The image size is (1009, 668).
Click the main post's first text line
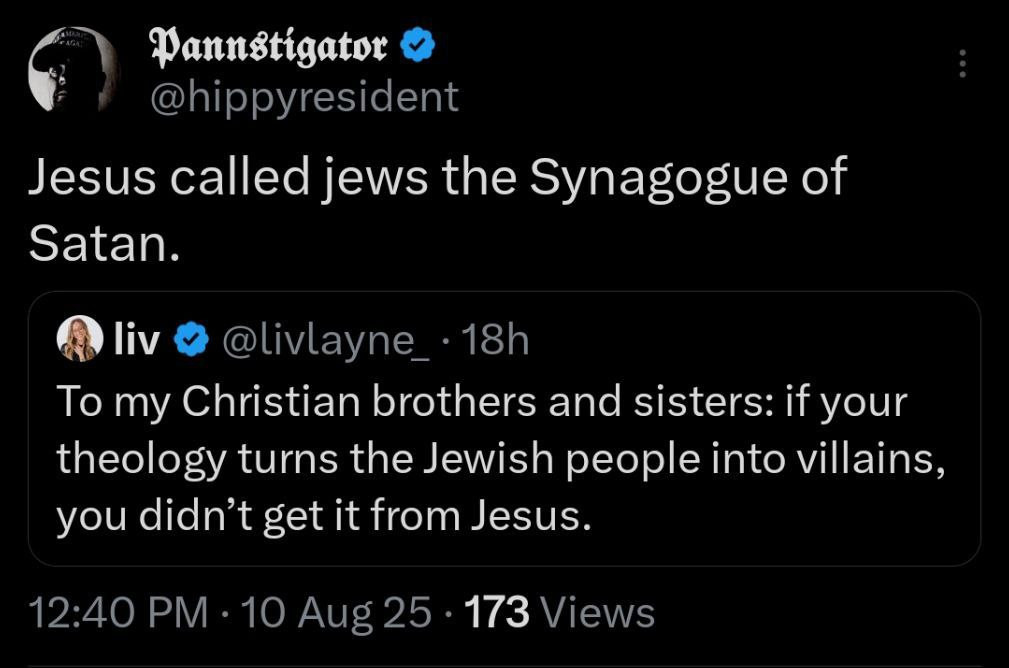pyautogui.click(x=437, y=179)
